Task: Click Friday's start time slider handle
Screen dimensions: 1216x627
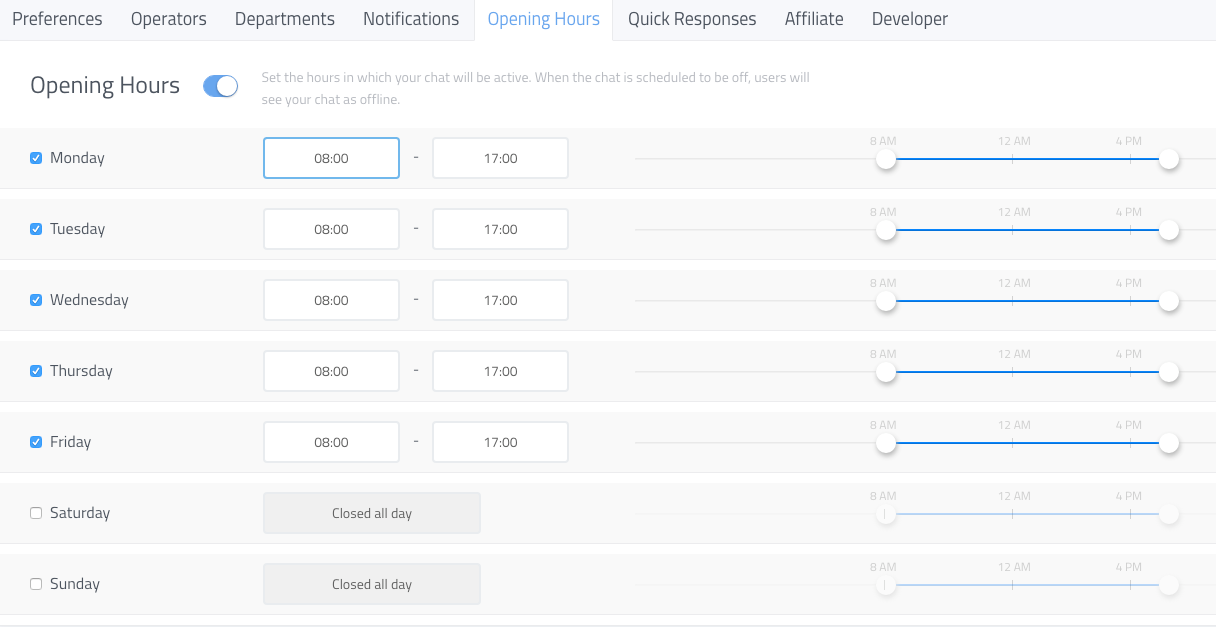Action: pos(885,443)
